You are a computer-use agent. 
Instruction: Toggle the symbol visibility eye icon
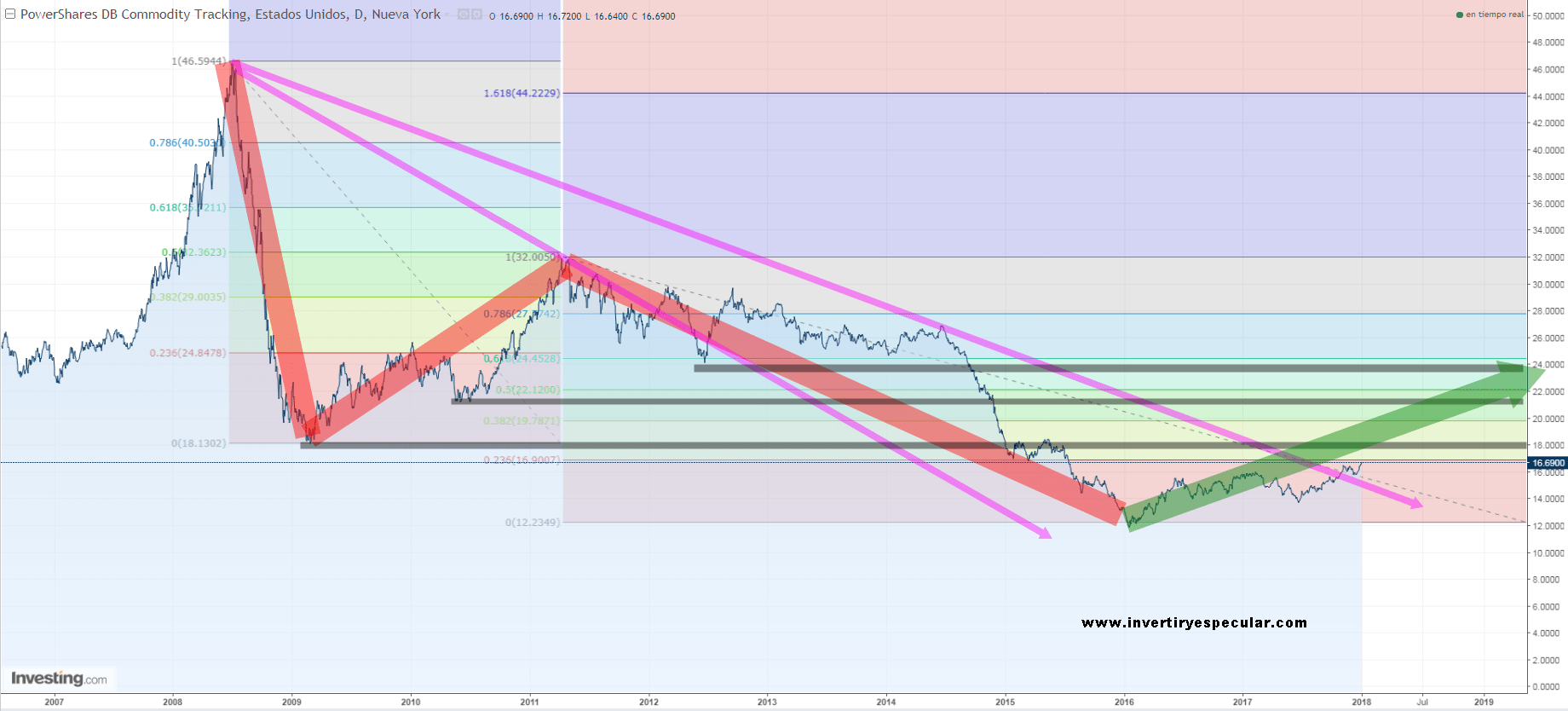(463, 14)
